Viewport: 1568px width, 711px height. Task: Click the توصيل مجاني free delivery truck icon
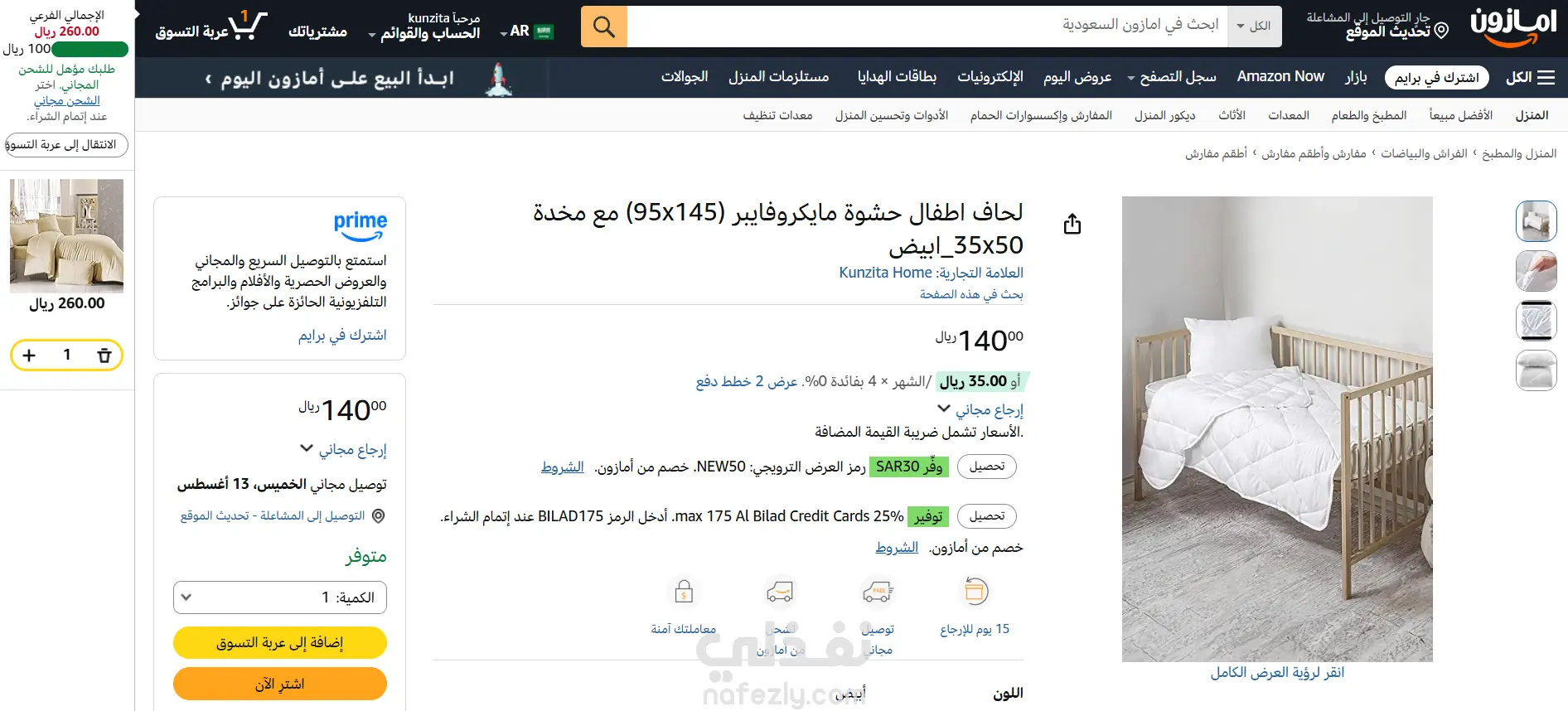878,592
